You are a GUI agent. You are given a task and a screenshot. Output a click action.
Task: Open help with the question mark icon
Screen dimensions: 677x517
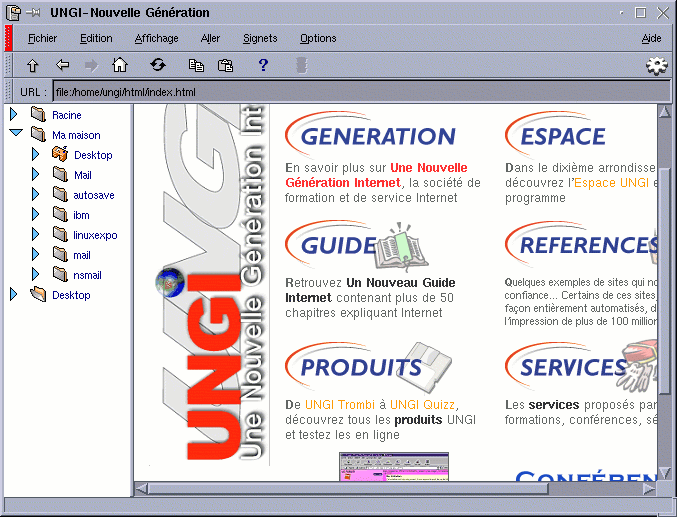[263, 65]
